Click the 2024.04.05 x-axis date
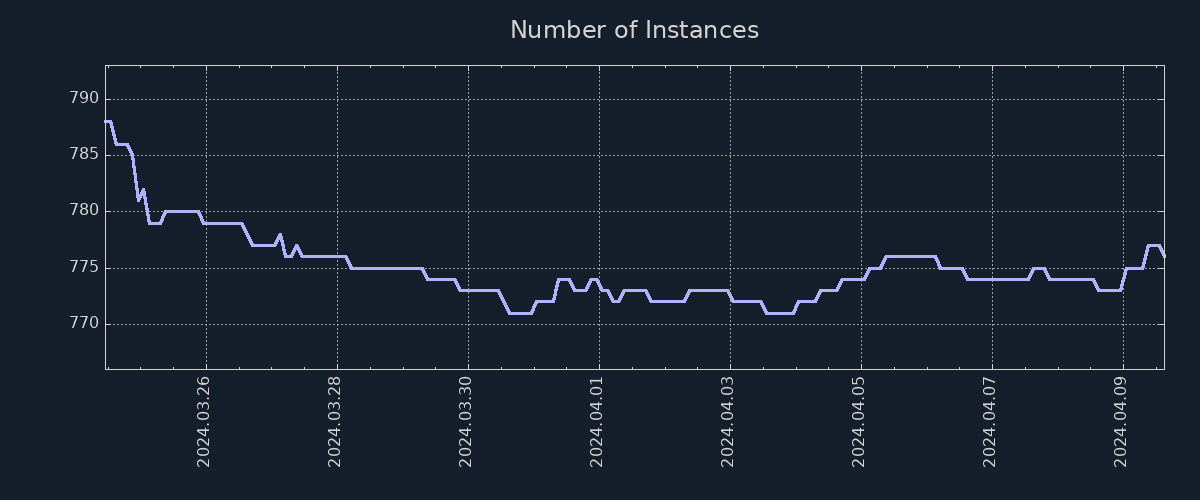The height and width of the screenshot is (500, 1200). tap(859, 421)
